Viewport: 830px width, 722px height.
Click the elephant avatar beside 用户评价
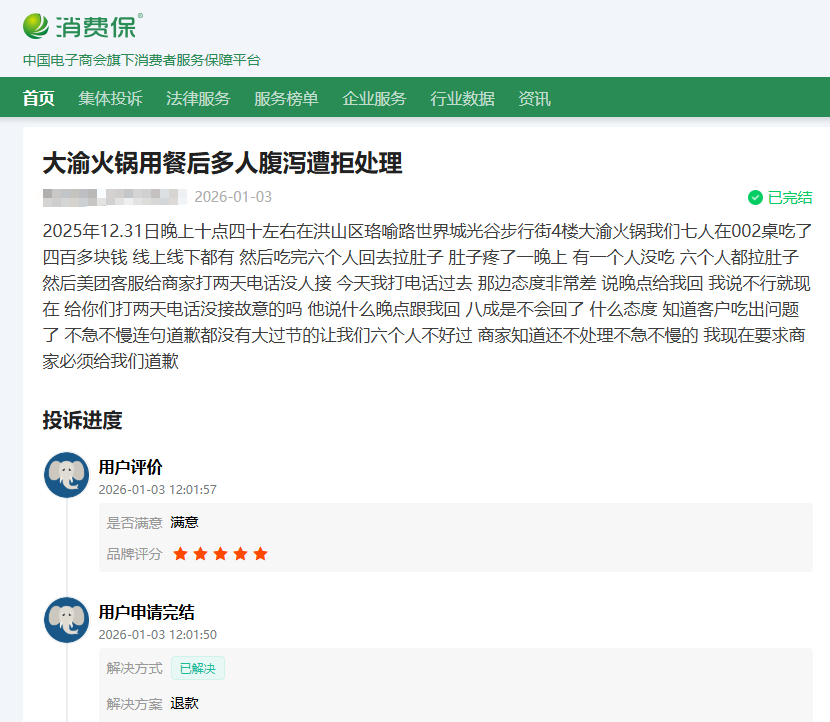(x=67, y=475)
